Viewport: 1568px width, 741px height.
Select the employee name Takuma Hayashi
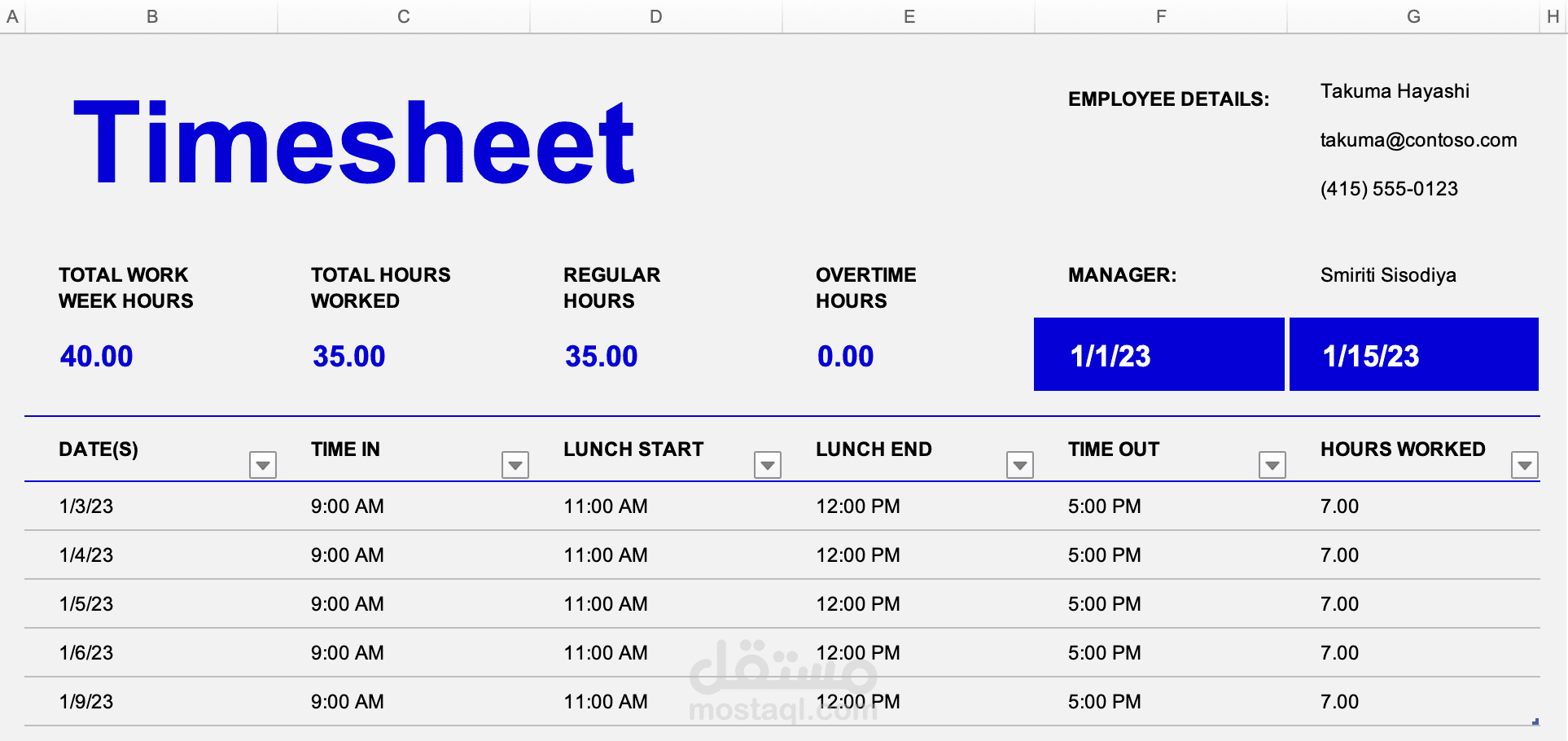[x=1395, y=91]
